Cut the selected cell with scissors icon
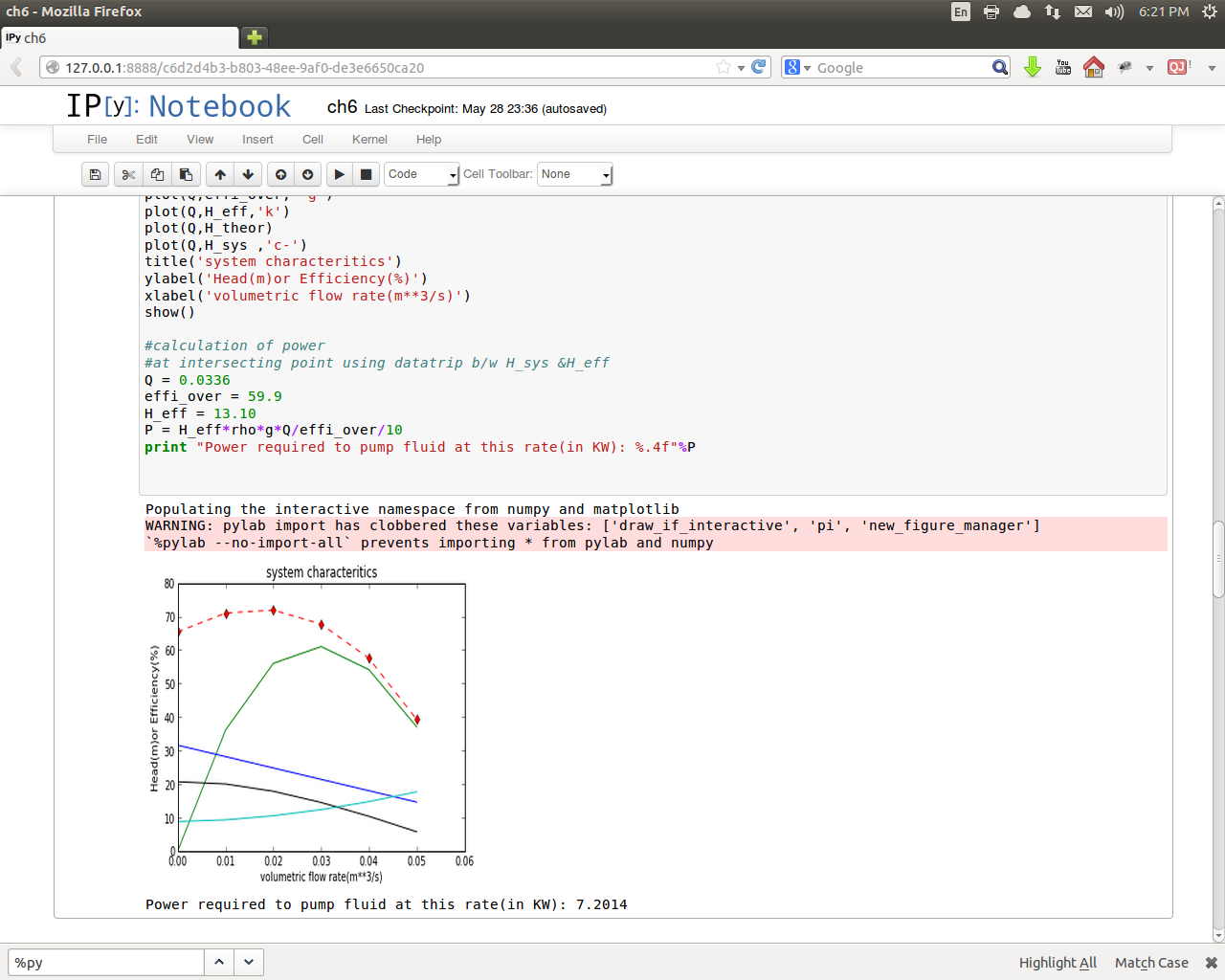This screenshot has width=1225, height=980. click(x=128, y=174)
